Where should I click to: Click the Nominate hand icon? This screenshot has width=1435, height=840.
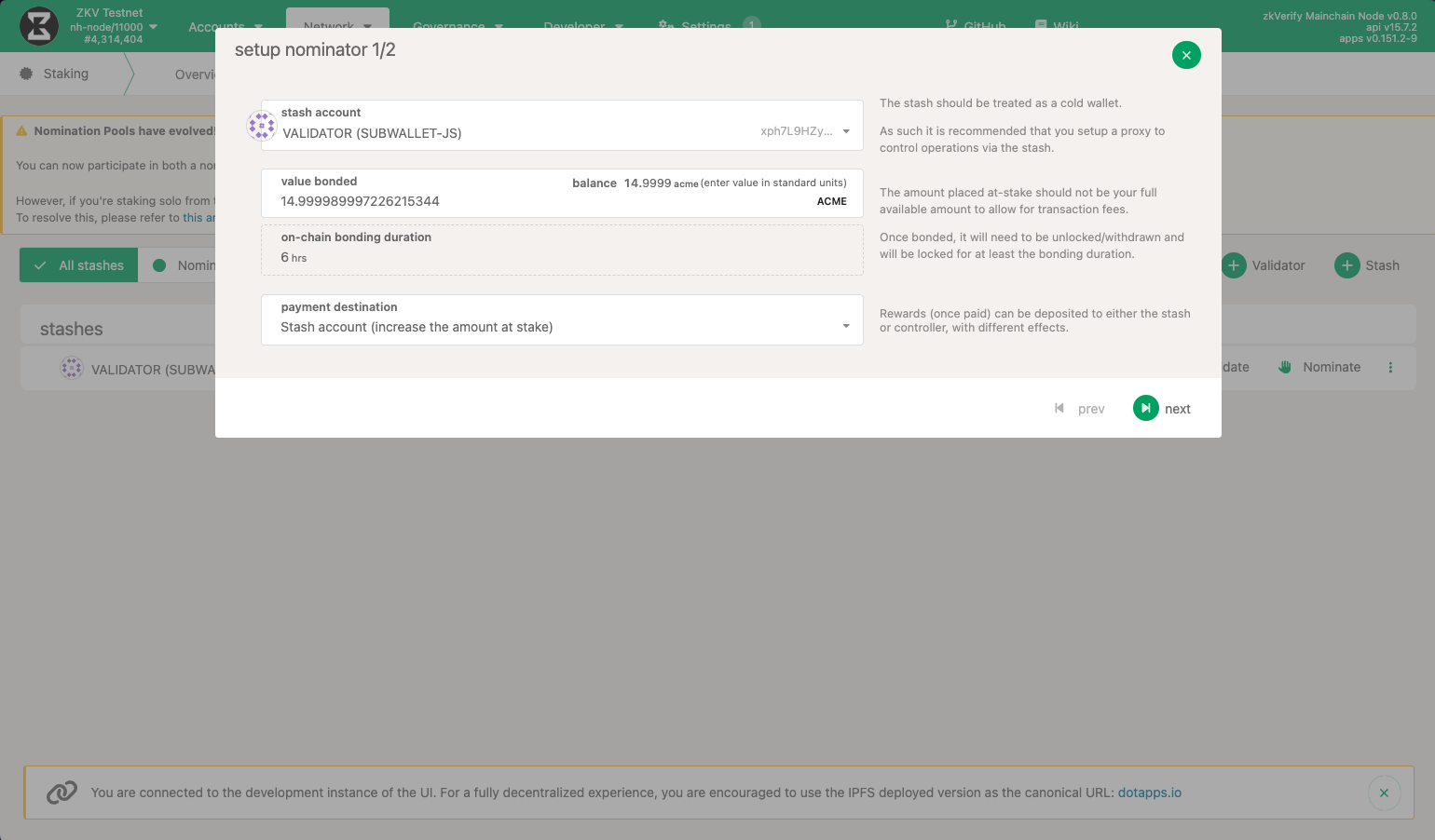(x=1285, y=367)
